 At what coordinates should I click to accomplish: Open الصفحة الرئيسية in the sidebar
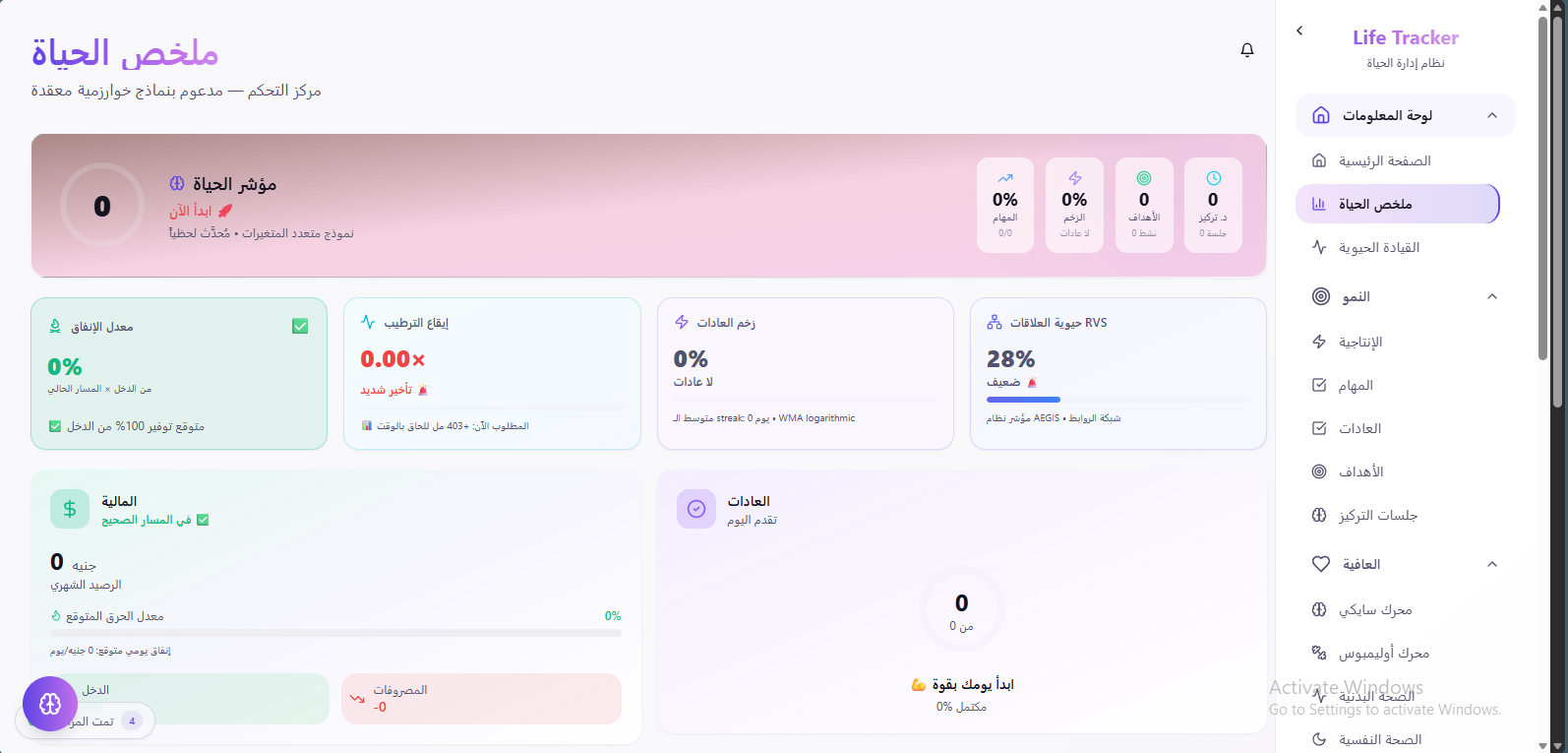pos(1398,160)
